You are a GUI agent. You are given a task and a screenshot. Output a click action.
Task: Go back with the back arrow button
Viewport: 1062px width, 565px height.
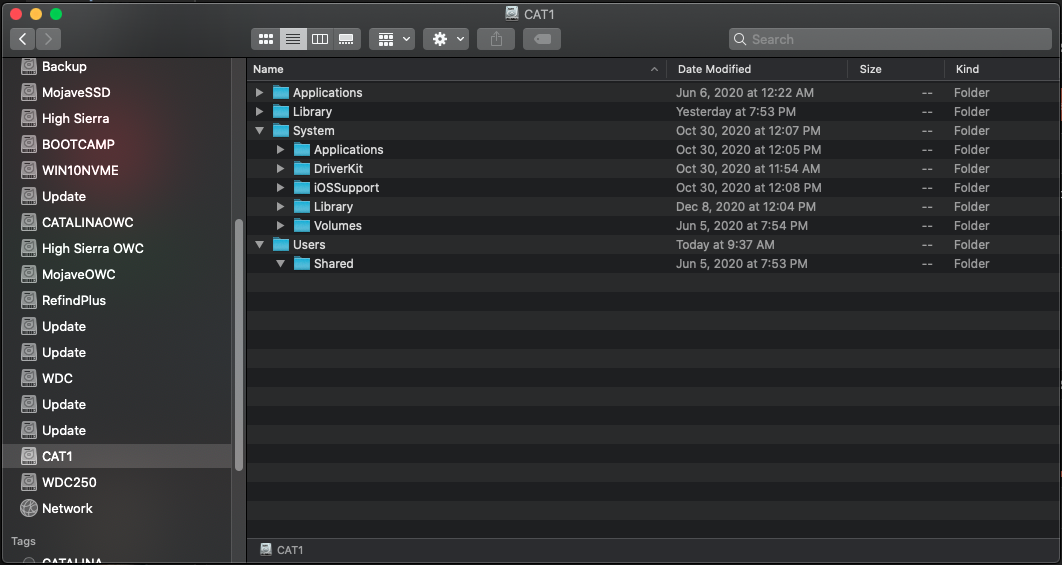pyautogui.click(x=22, y=39)
